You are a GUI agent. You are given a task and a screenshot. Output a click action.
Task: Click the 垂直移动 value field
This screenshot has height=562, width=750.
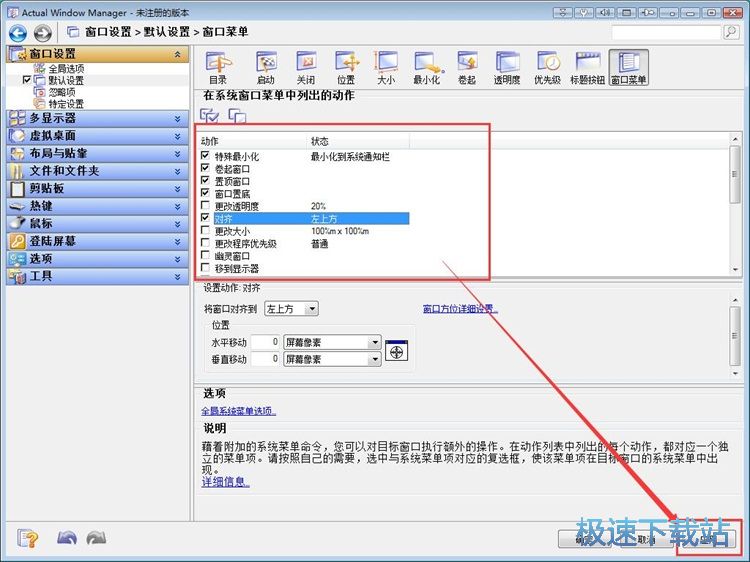pos(265,359)
